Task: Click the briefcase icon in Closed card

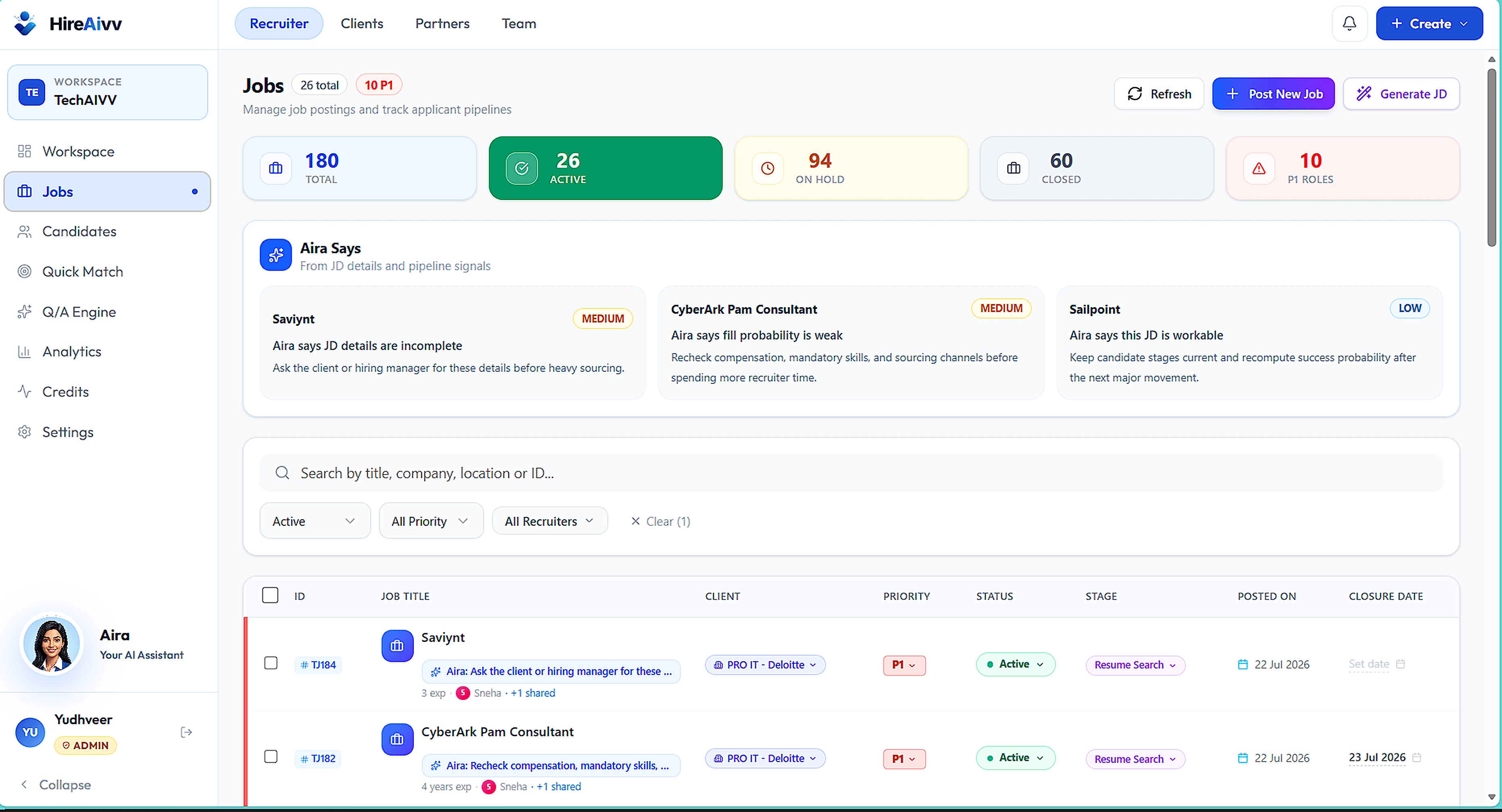Action: pyautogui.click(x=1014, y=169)
